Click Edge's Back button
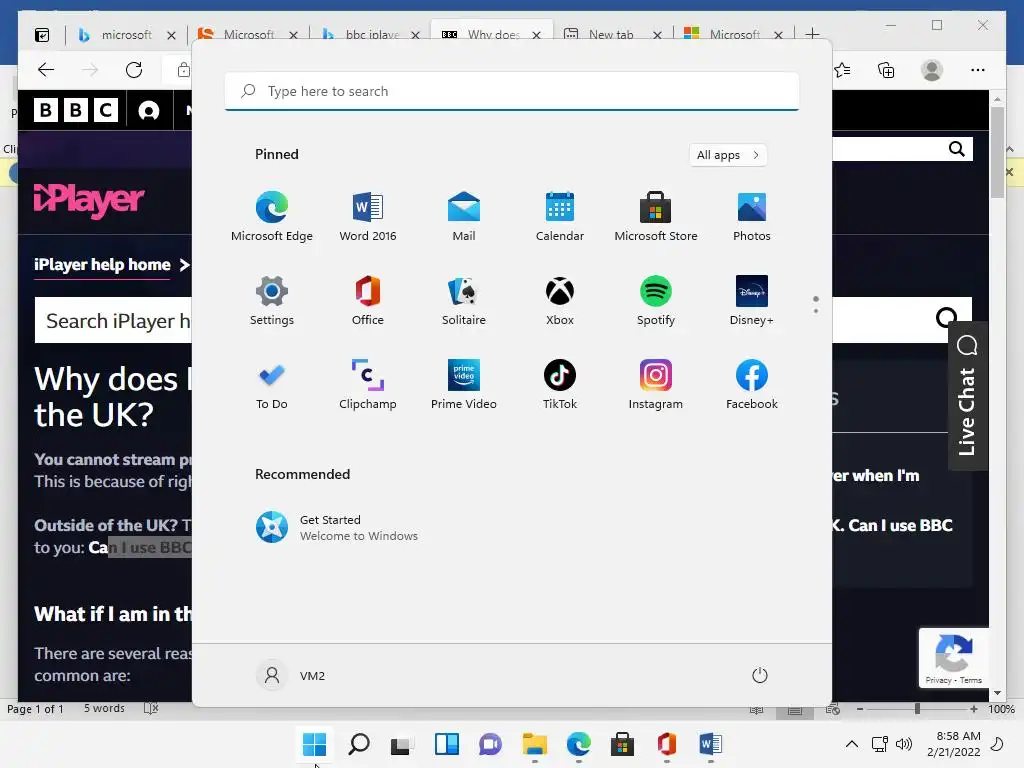The width and height of the screenshot is (1024, 768). click(x=46, y=70)
